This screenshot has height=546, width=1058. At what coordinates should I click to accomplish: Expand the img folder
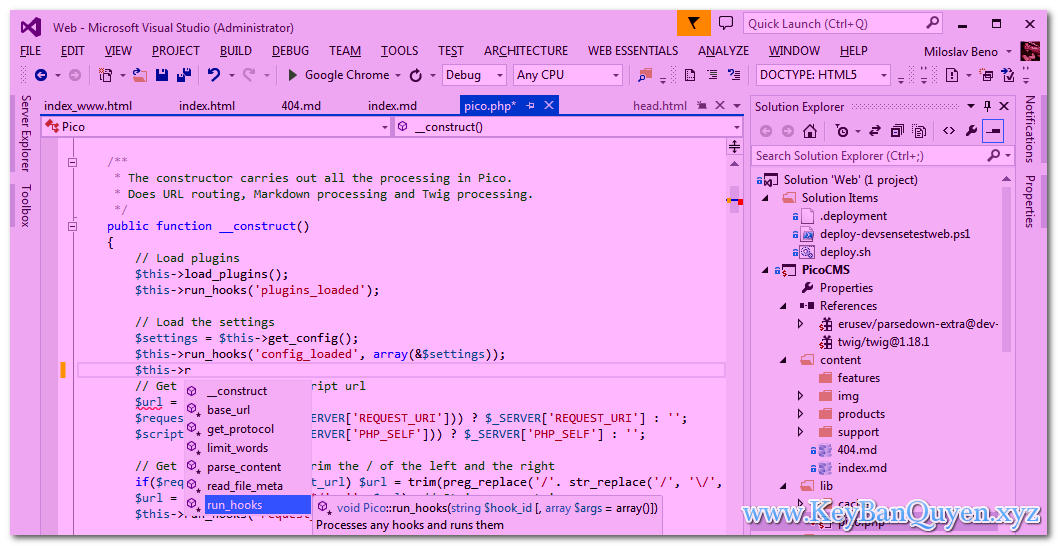(801, 396)
